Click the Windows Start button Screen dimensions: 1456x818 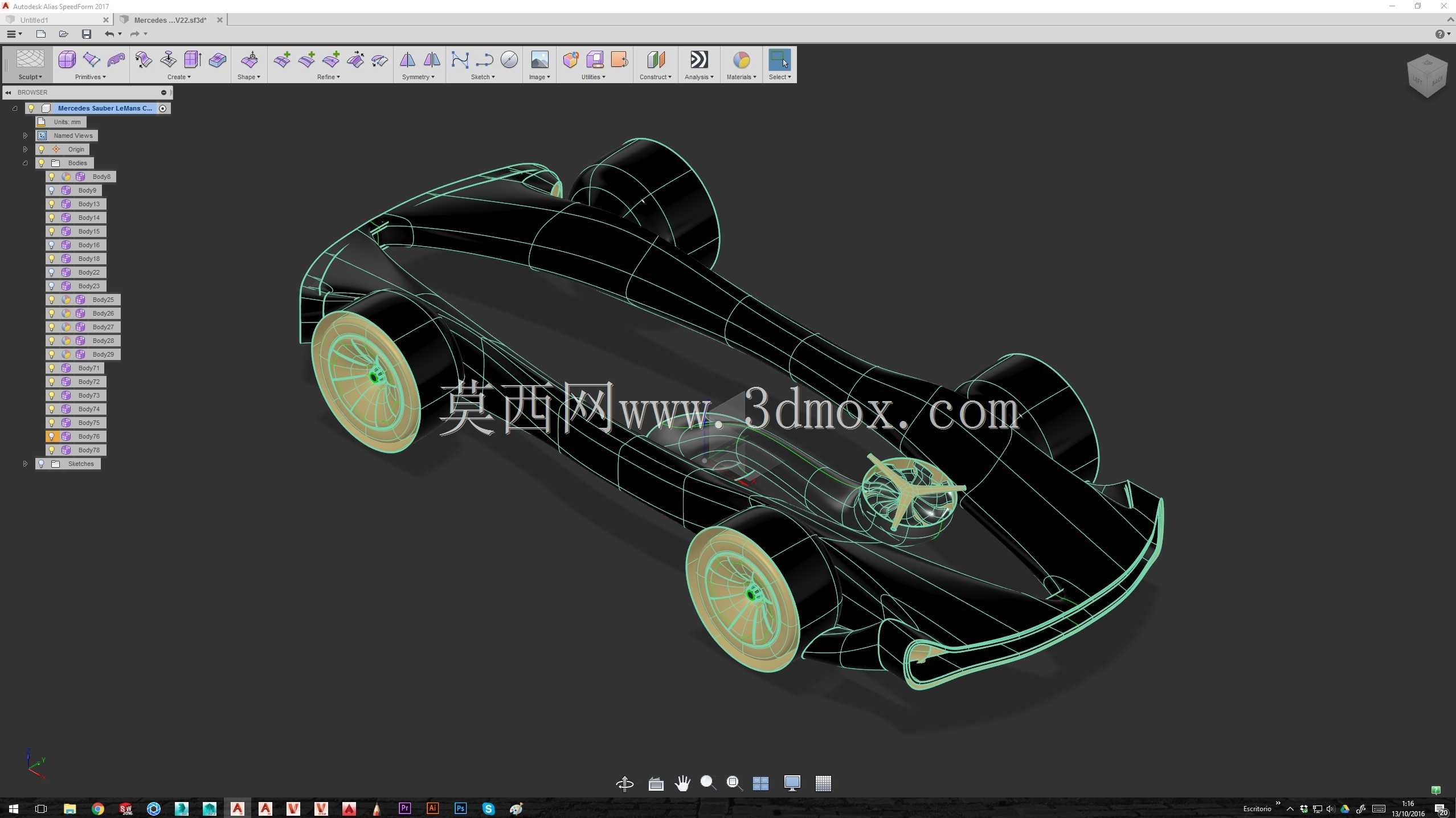coord(14,808)
